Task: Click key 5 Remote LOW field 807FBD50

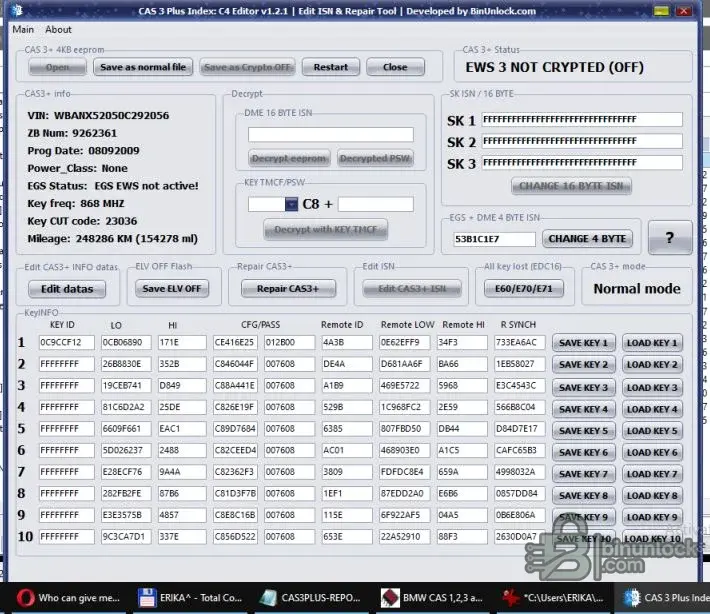Action: 404,428
